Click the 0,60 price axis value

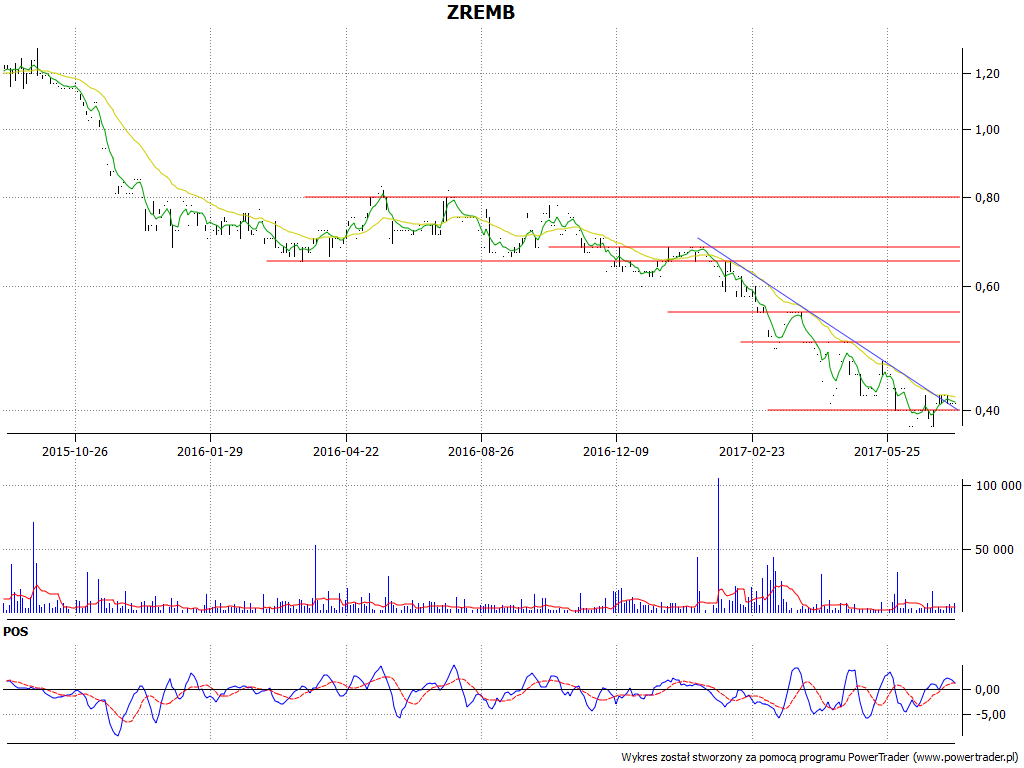(x=987, y=287)
